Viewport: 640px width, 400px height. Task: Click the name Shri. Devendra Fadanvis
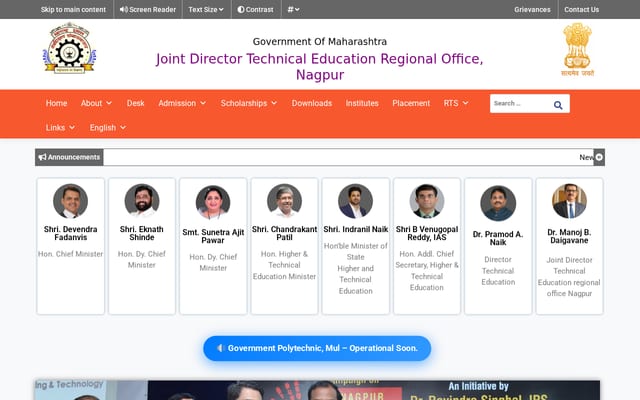71,233
